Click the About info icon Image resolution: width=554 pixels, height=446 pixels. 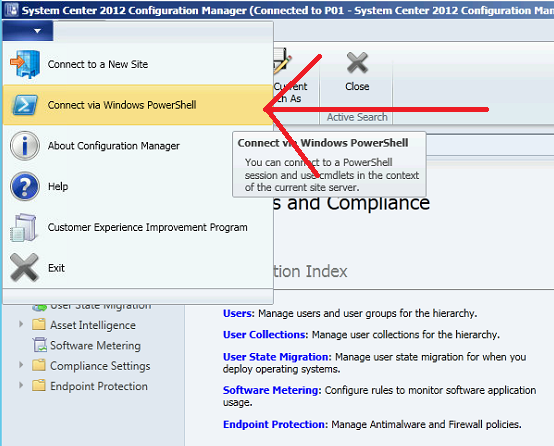click(x=25, y=146)
